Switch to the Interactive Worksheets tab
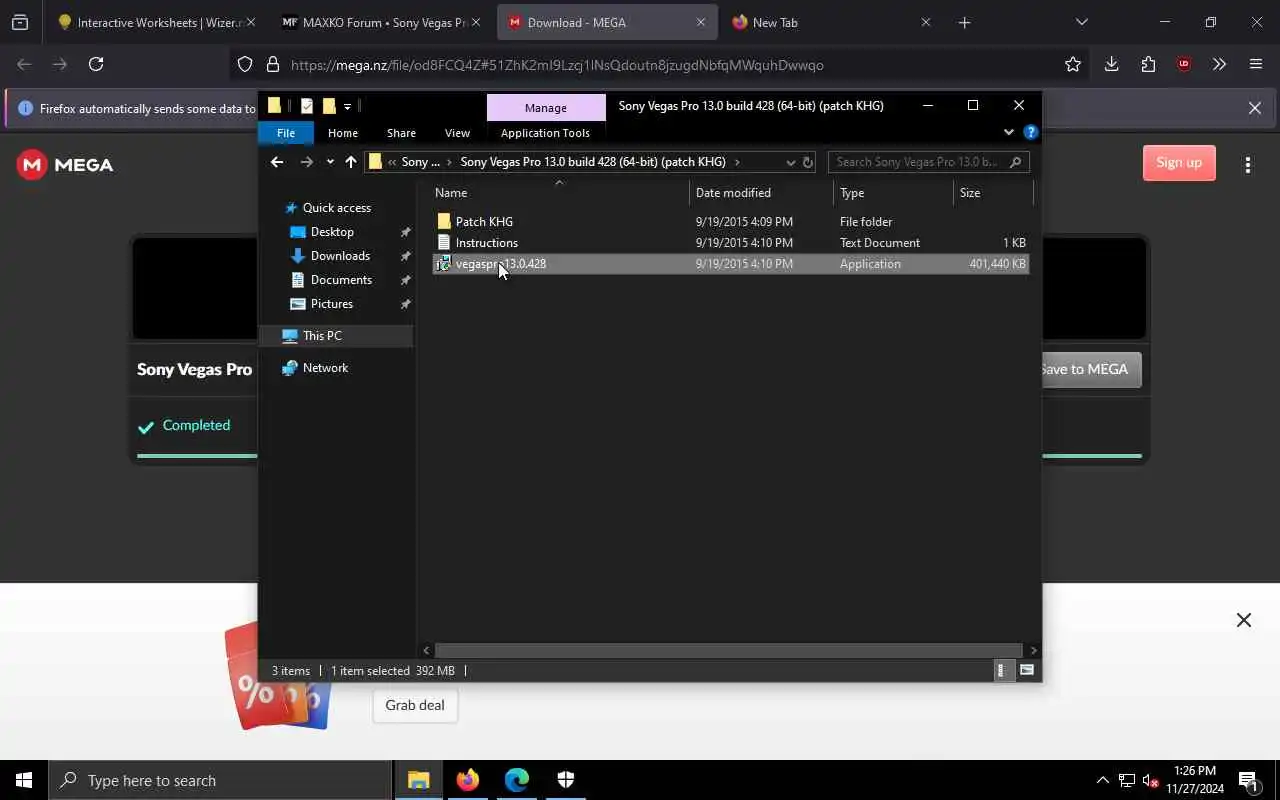The width and height of the screenshot is (1280, 800). point(157,22)
